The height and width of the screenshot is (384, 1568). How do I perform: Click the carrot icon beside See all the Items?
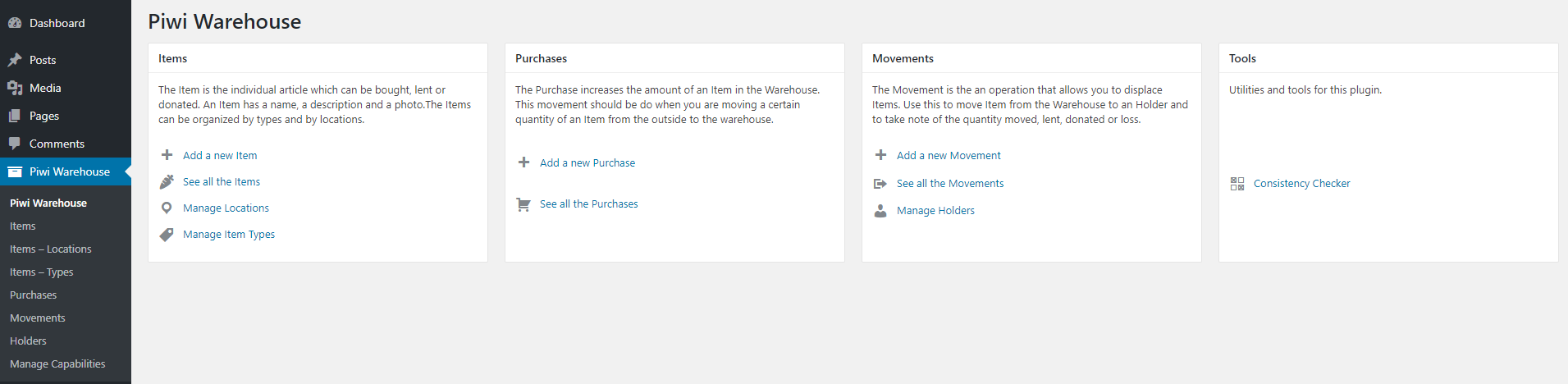[167, 181]
